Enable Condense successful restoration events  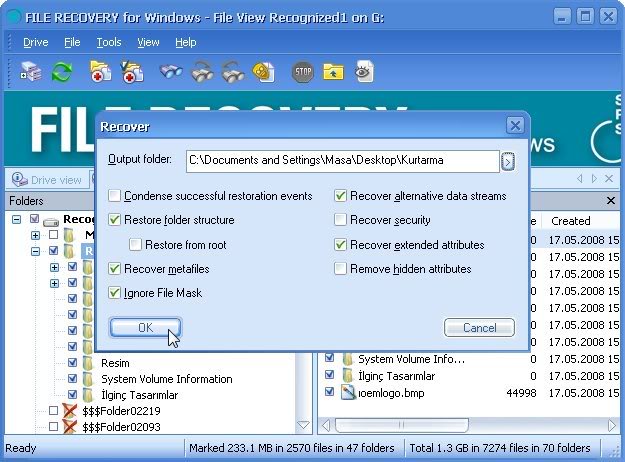(x=114, y=196)
